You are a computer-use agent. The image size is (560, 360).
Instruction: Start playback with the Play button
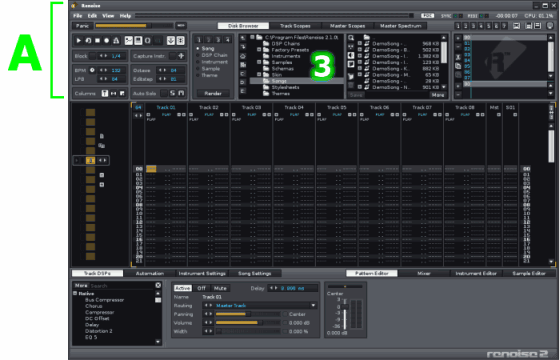(79, 41)
